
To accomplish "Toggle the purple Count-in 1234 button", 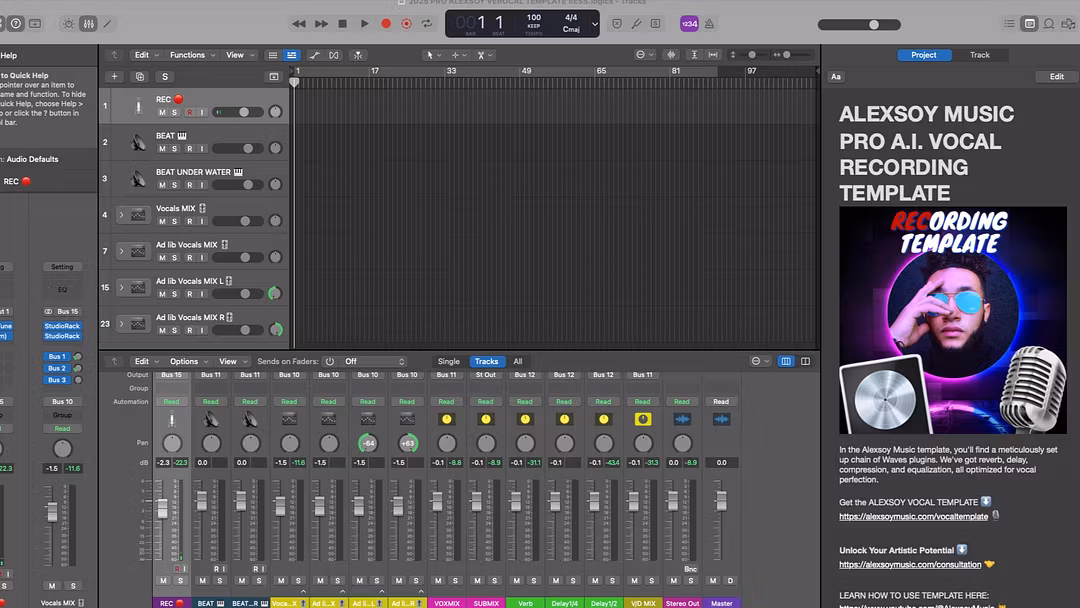I will [689, 24].
